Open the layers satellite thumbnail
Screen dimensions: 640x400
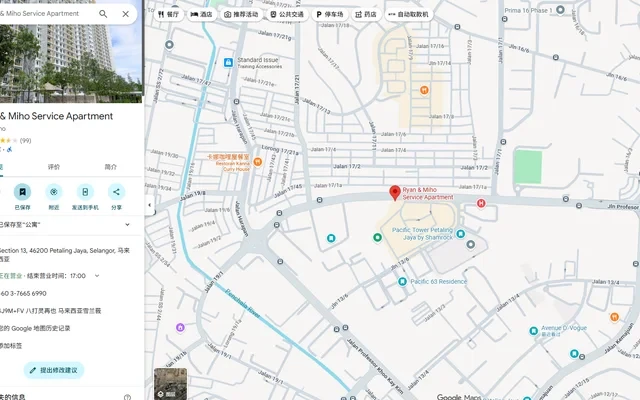pos(170,384)
